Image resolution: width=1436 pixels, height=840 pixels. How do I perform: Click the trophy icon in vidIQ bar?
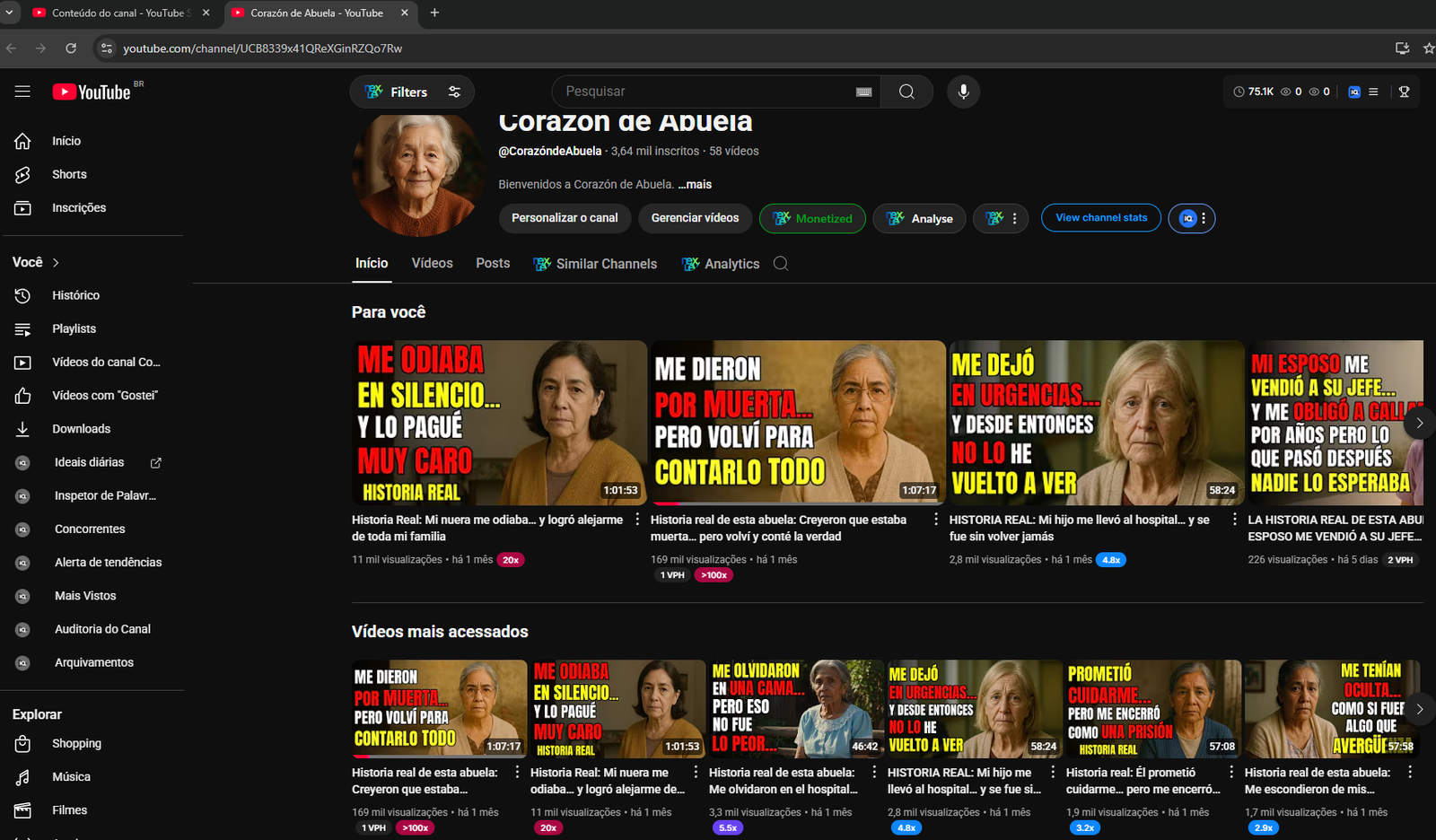[x=1405, y=92]
